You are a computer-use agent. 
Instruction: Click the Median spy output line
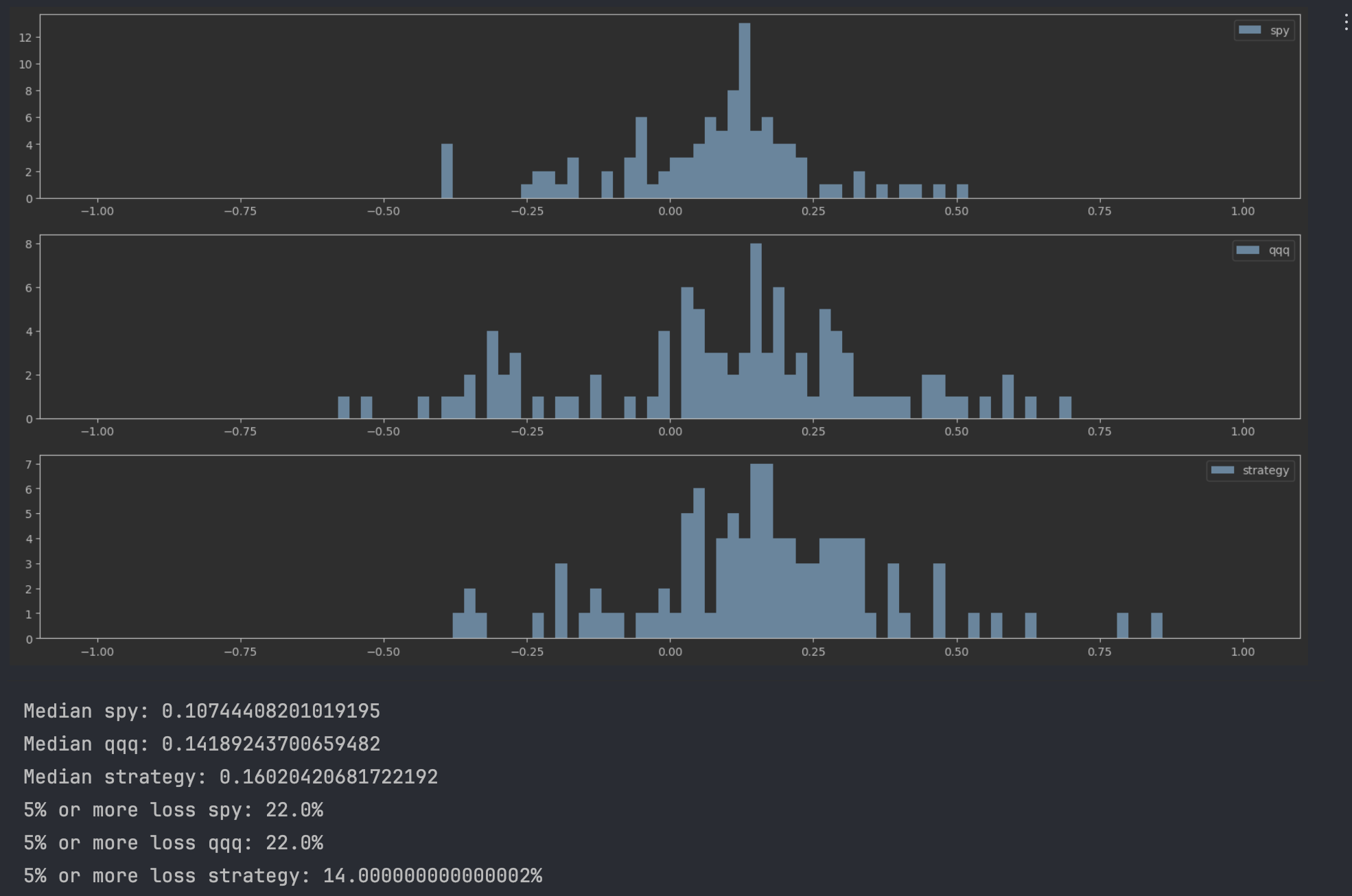(x=202, y=711)
